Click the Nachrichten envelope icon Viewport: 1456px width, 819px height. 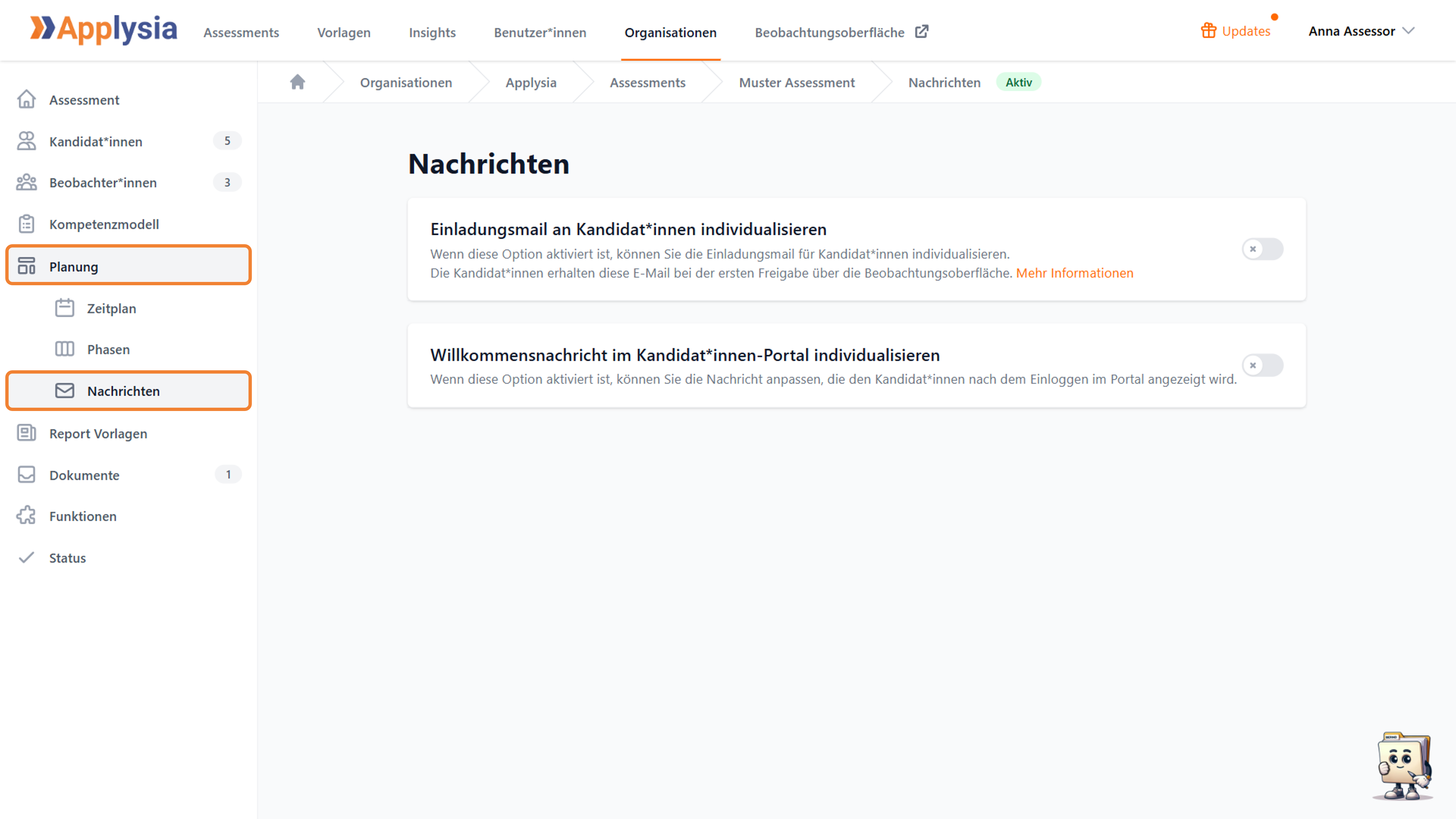(65, 390)
